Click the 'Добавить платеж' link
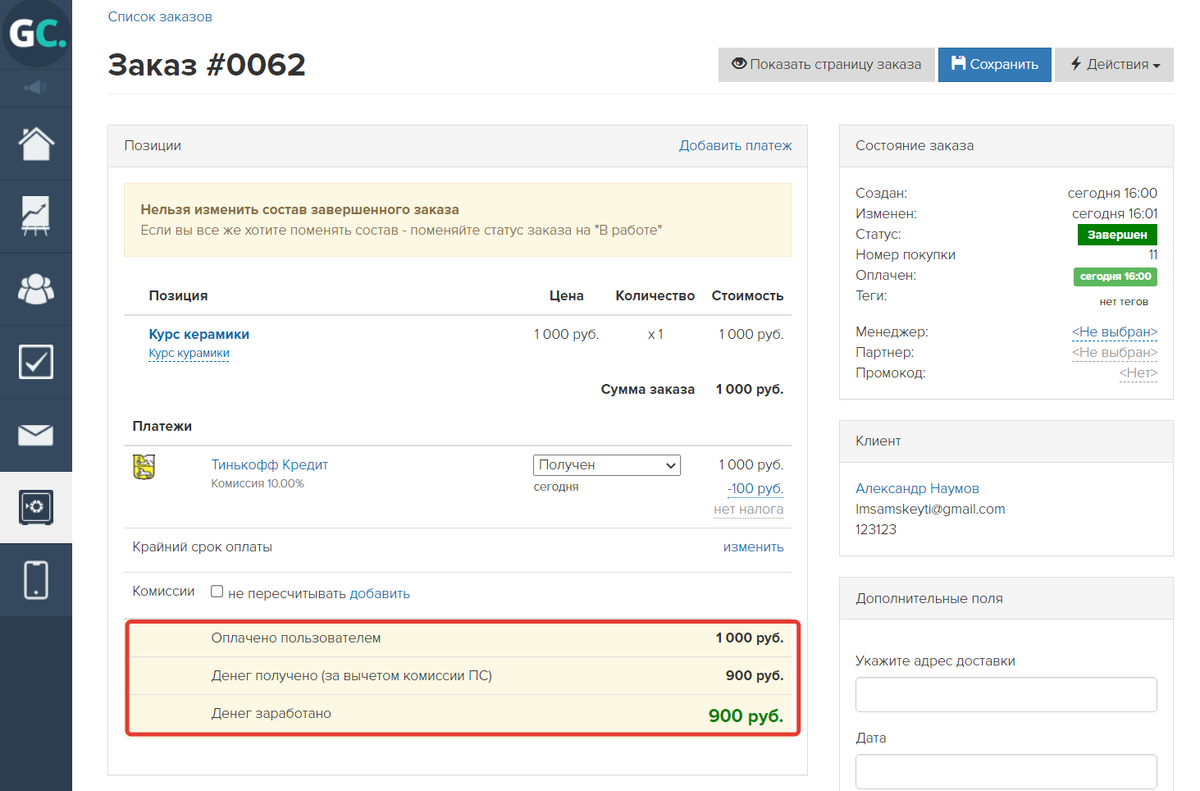The width and height of the screenshot is (1200, 791). coord(735,146)
